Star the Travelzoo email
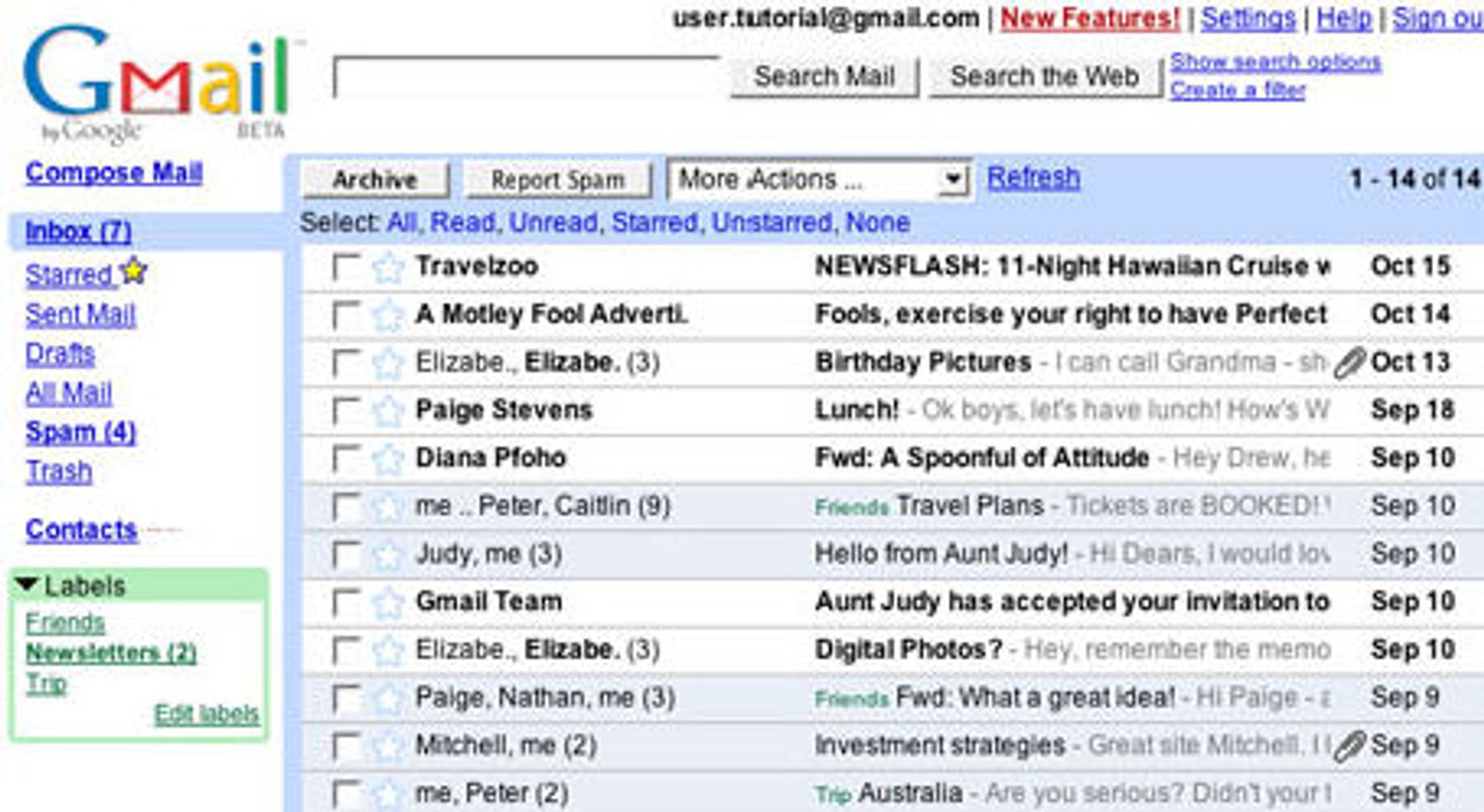 (387, 267)
